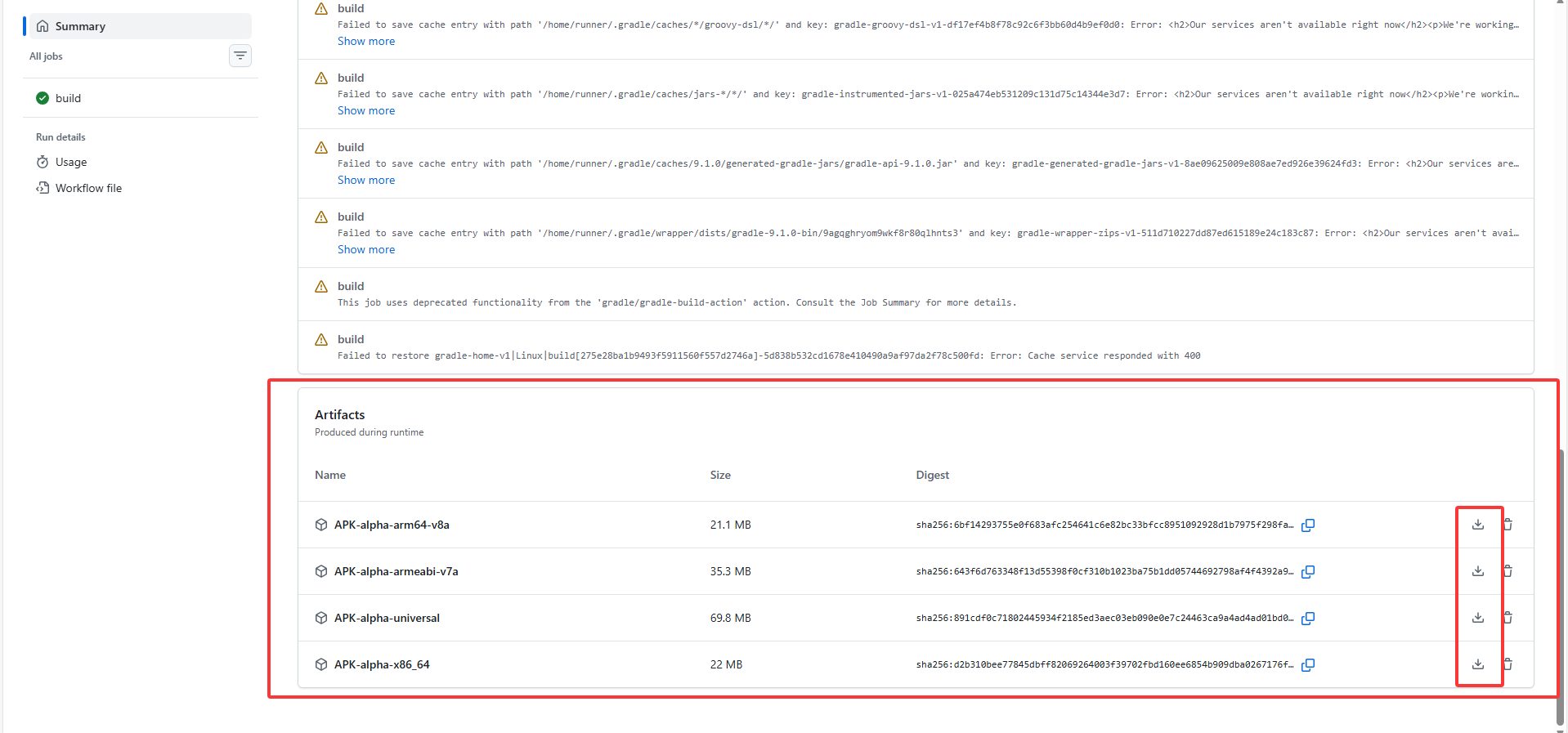Open the Usage run details page
The height and width of the screenshot is (733, 1568).
[71, 163]
